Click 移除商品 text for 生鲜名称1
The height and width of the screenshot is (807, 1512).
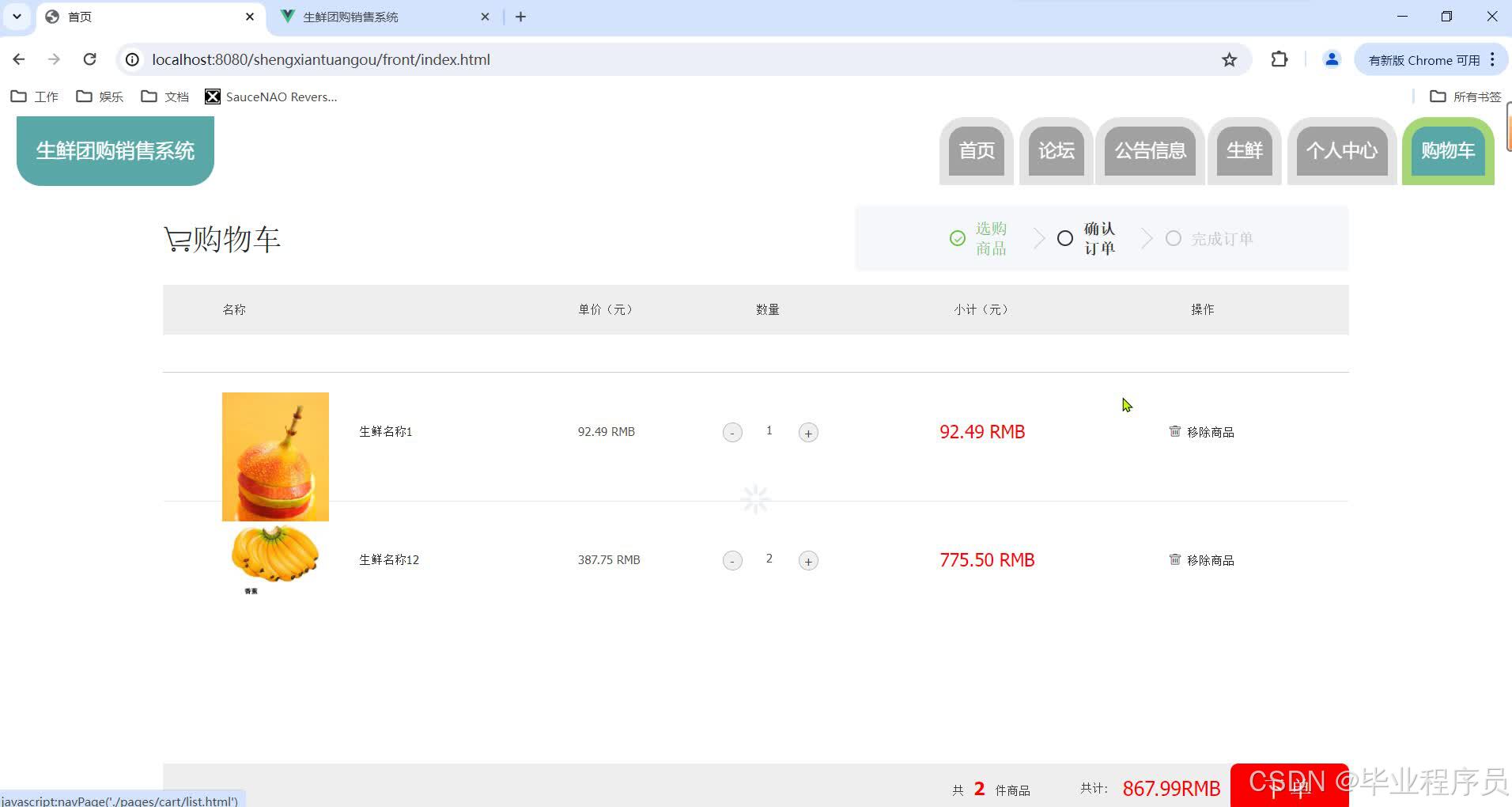pos(1211,432)
